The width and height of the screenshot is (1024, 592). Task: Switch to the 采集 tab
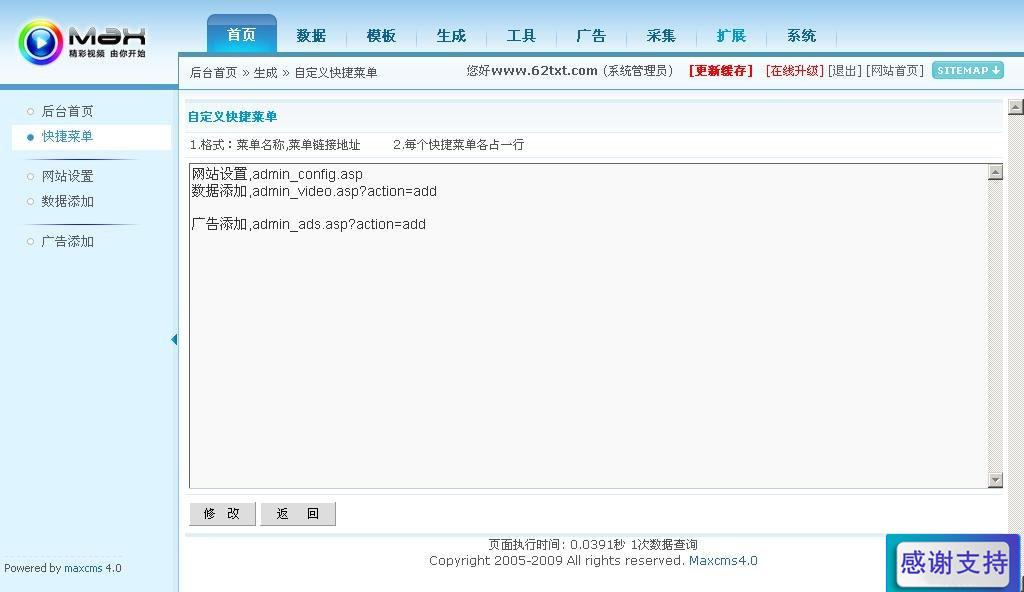click(x=661, y=35)
